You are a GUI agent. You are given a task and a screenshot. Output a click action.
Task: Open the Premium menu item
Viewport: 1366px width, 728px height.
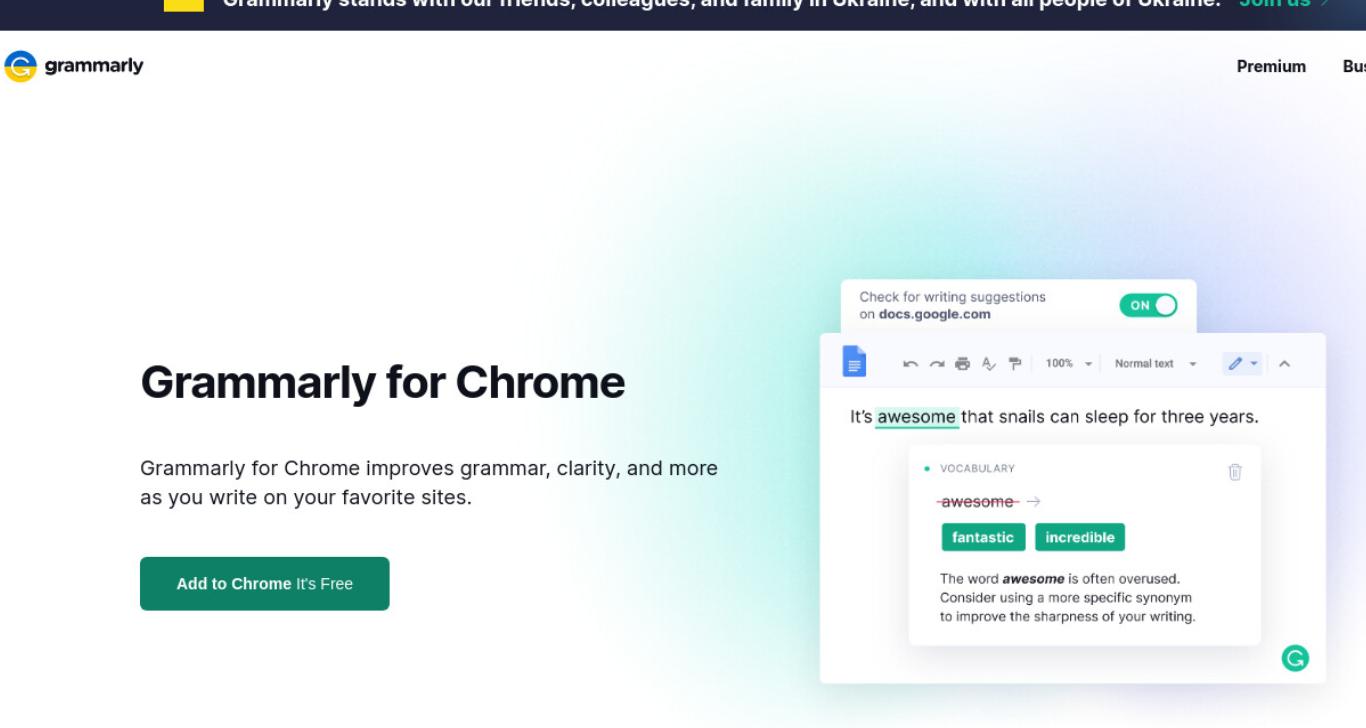[x=1271, y=67]
